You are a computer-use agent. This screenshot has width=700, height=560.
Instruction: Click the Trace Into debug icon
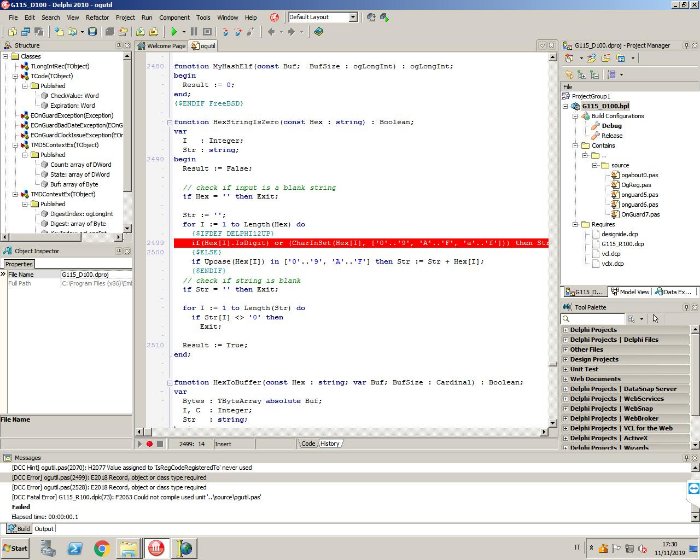[x=225, y=32]
